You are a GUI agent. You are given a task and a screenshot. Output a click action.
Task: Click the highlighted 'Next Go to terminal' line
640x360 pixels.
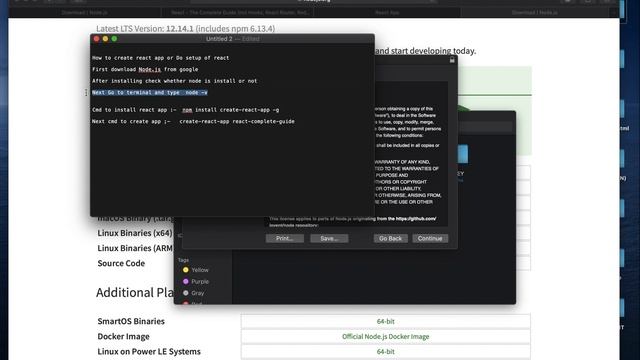pos(150,93)
